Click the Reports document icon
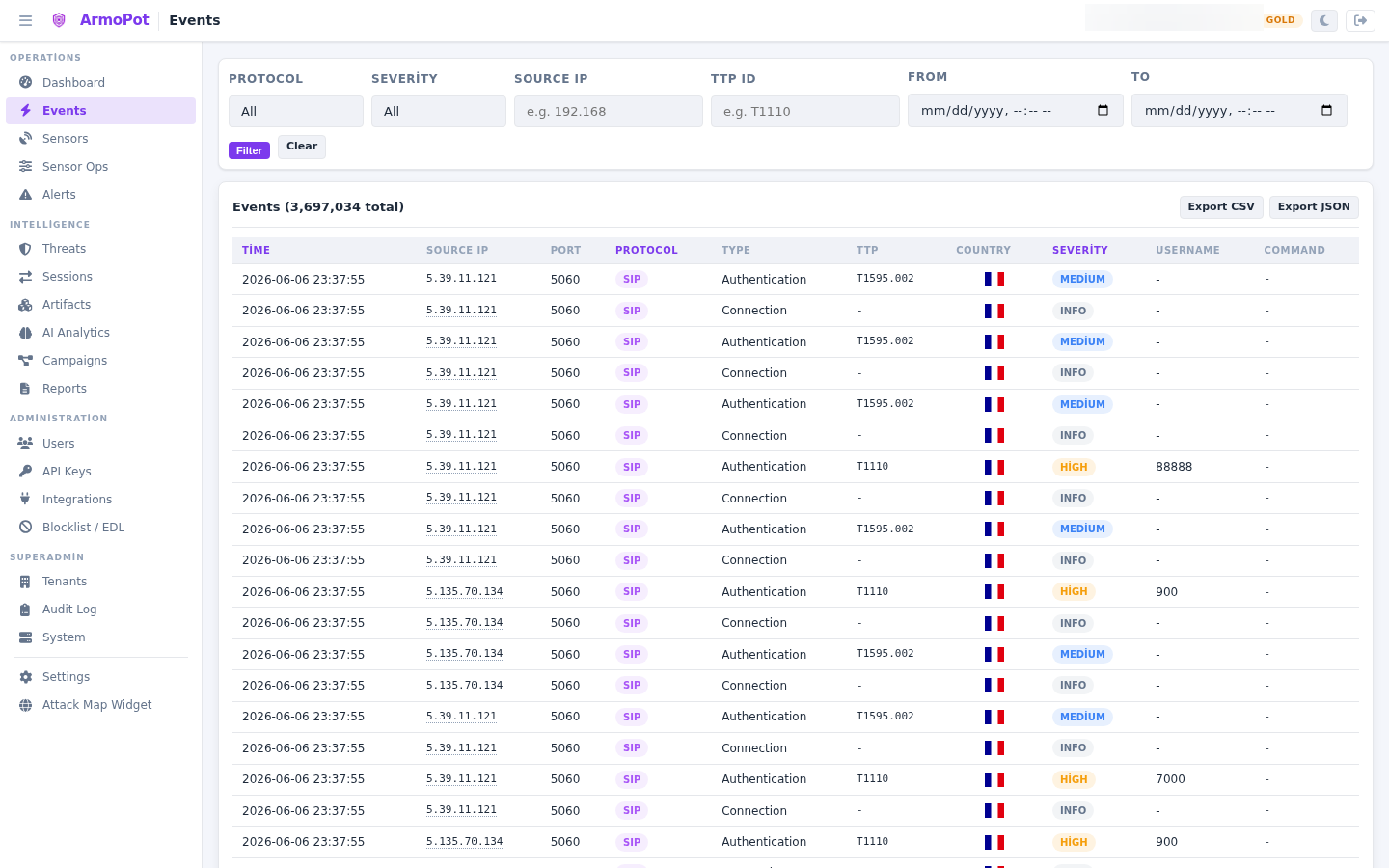Image resolution: width=1389 pixels, height=868 pixels. coord(26,389)
